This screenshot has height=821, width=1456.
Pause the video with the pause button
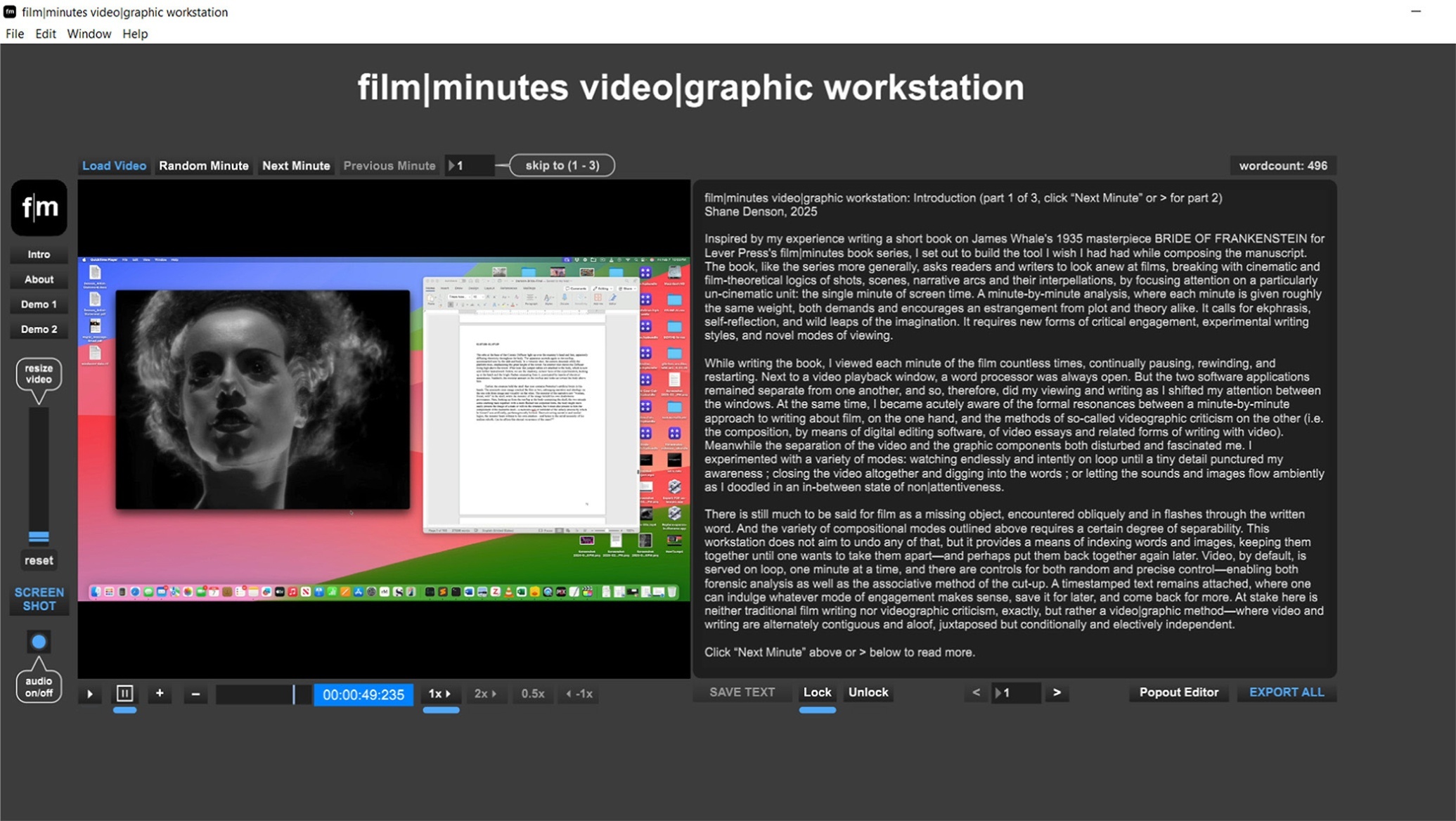(x=124, y=694)
